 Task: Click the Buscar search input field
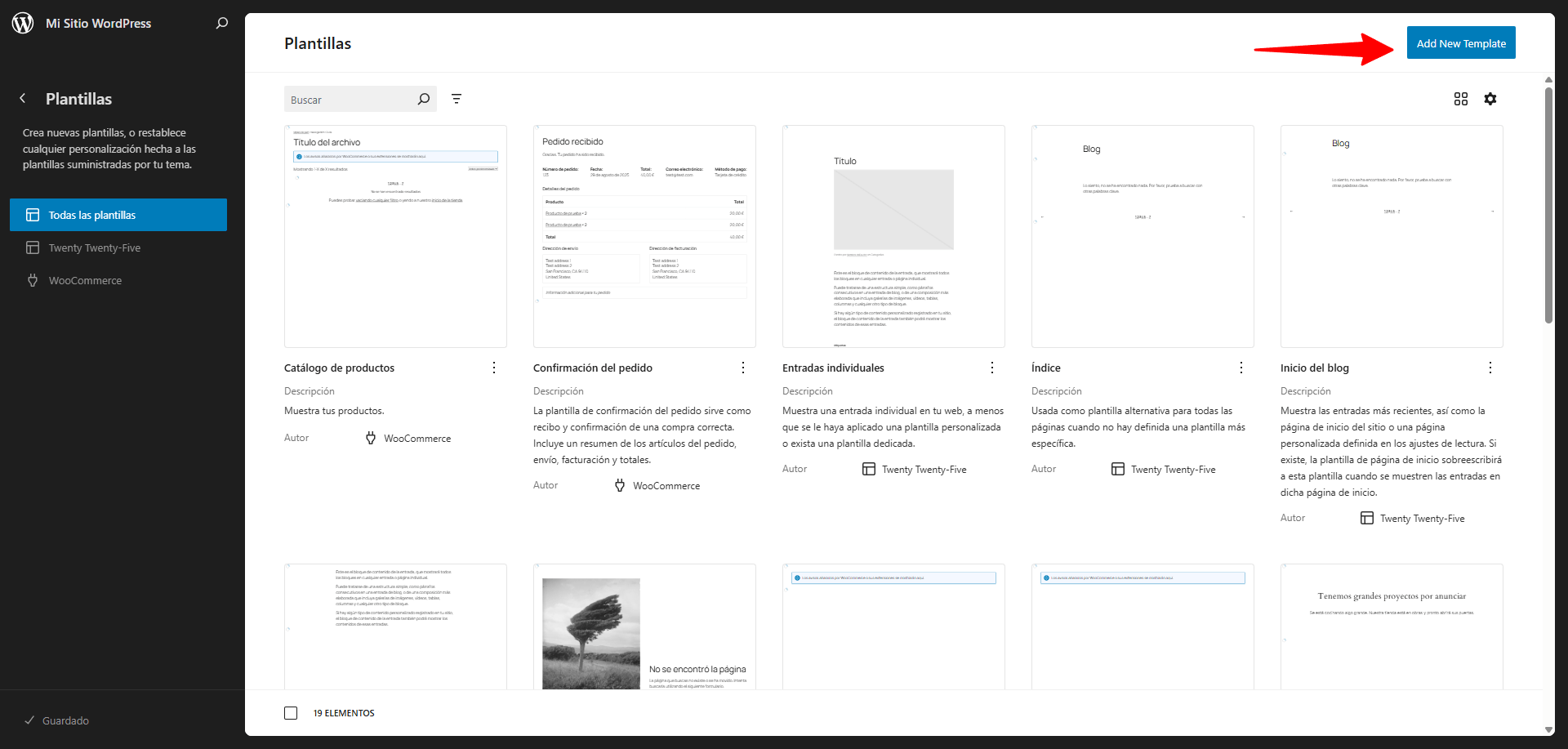[x=350, y=100]
